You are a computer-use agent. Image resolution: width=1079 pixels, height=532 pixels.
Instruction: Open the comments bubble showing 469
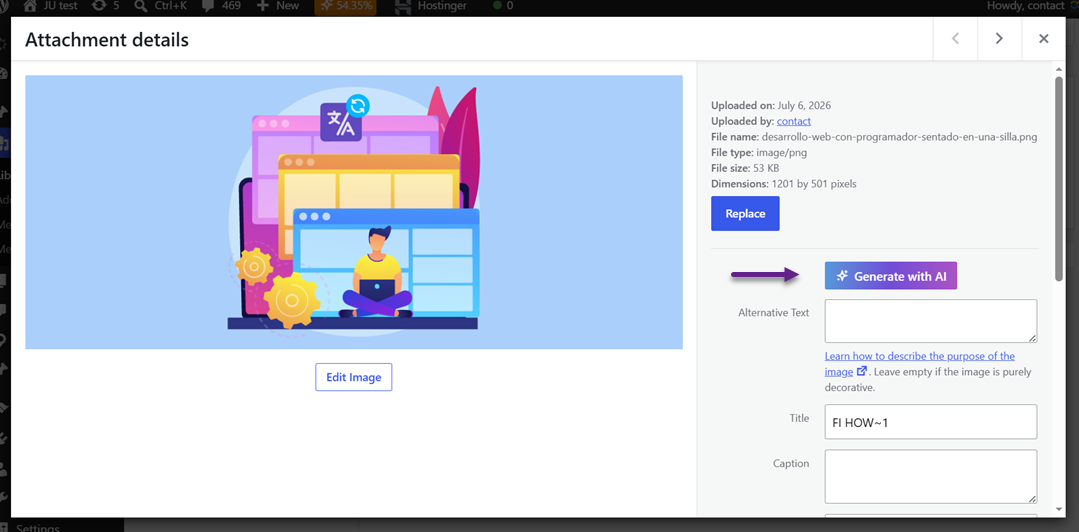[206, 6]
